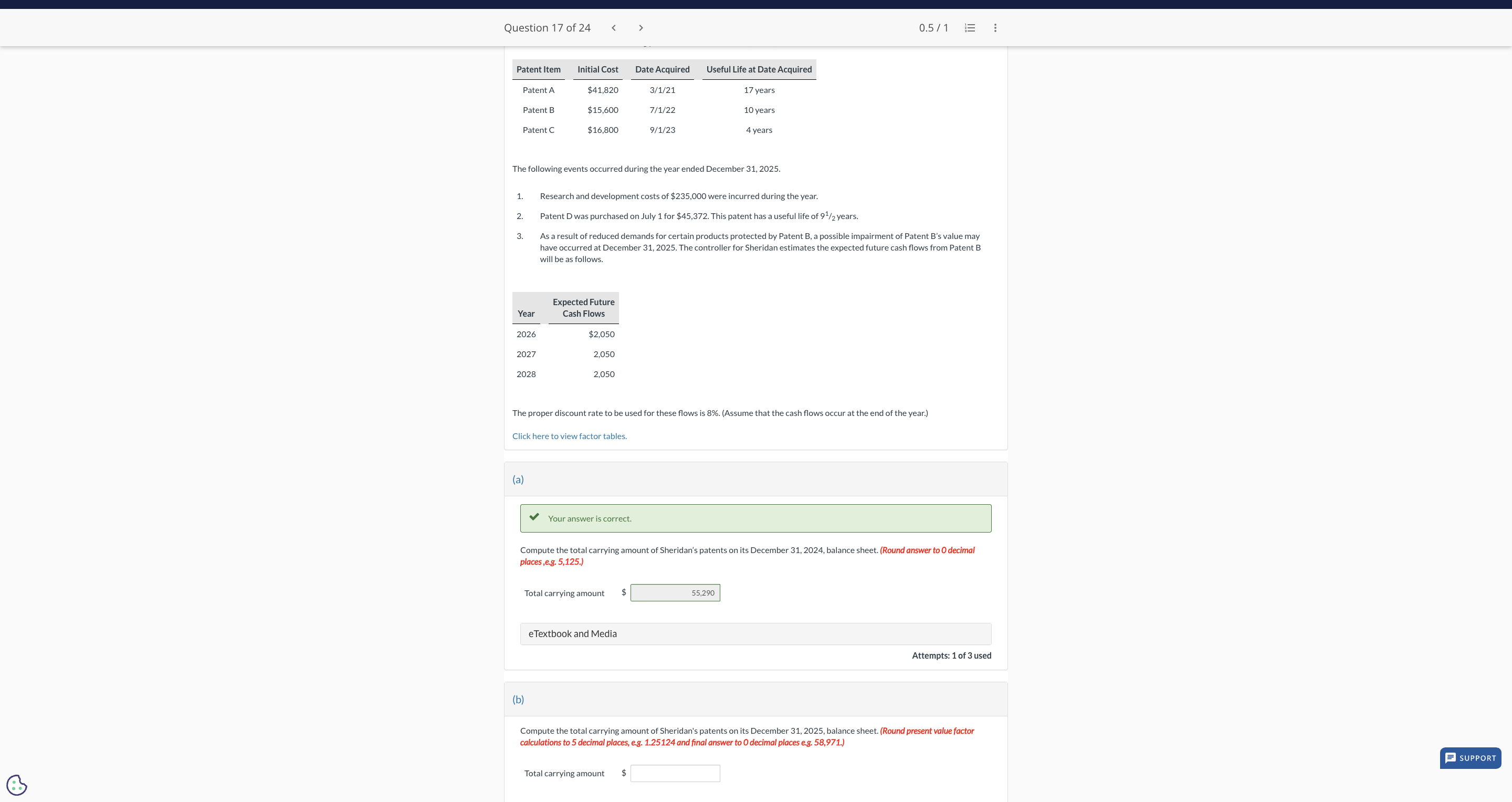Advance to the next question chevron

640,28
